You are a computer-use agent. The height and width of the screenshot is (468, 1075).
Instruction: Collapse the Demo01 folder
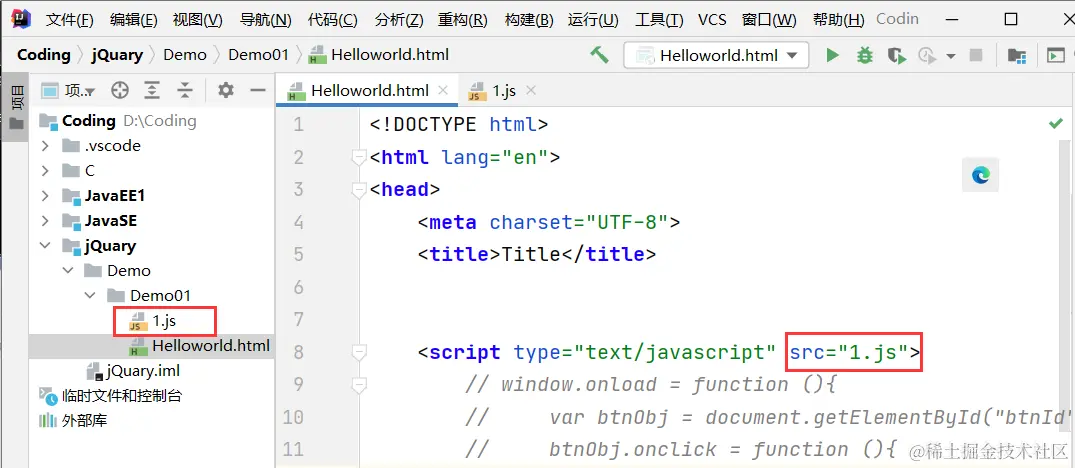(x=90, y=295)
